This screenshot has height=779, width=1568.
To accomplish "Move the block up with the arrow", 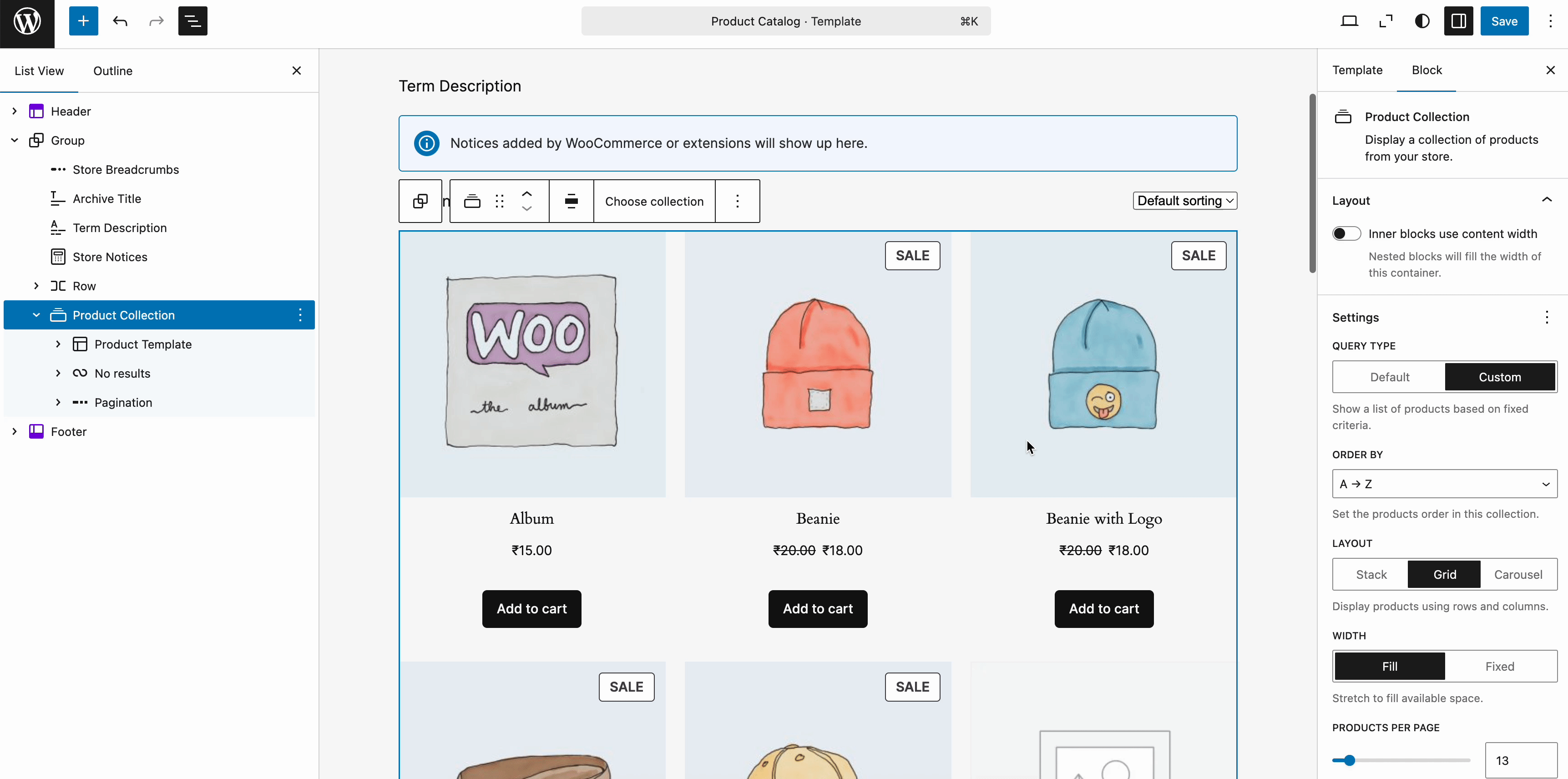I will tap(527, 193).
